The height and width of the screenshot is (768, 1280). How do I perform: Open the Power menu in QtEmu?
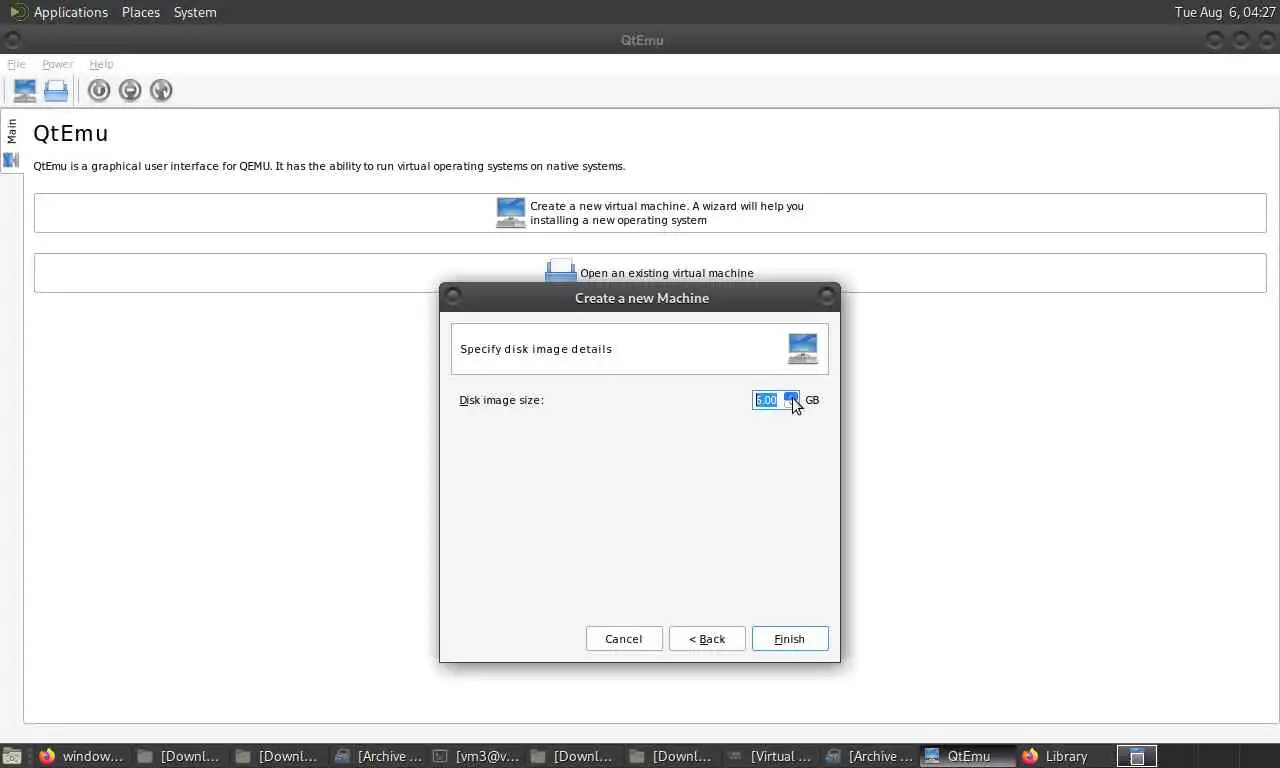pos(57,64)
